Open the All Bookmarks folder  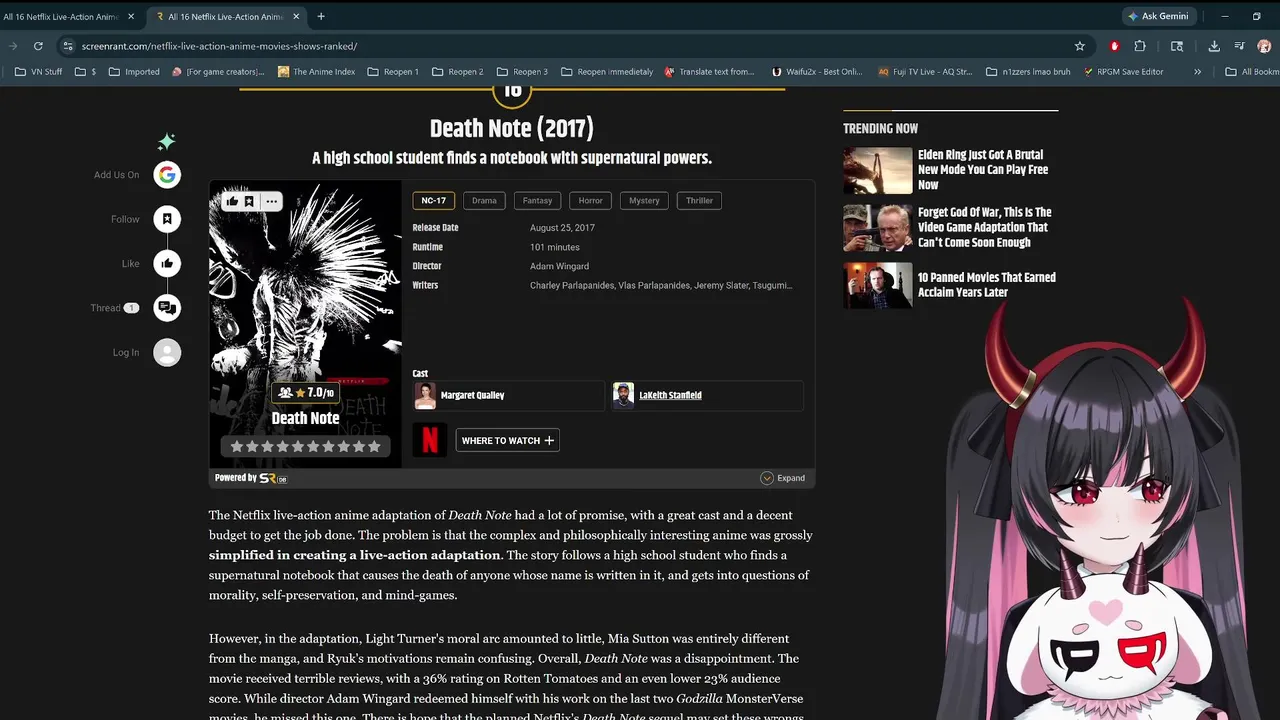[x=1252, y=72]
